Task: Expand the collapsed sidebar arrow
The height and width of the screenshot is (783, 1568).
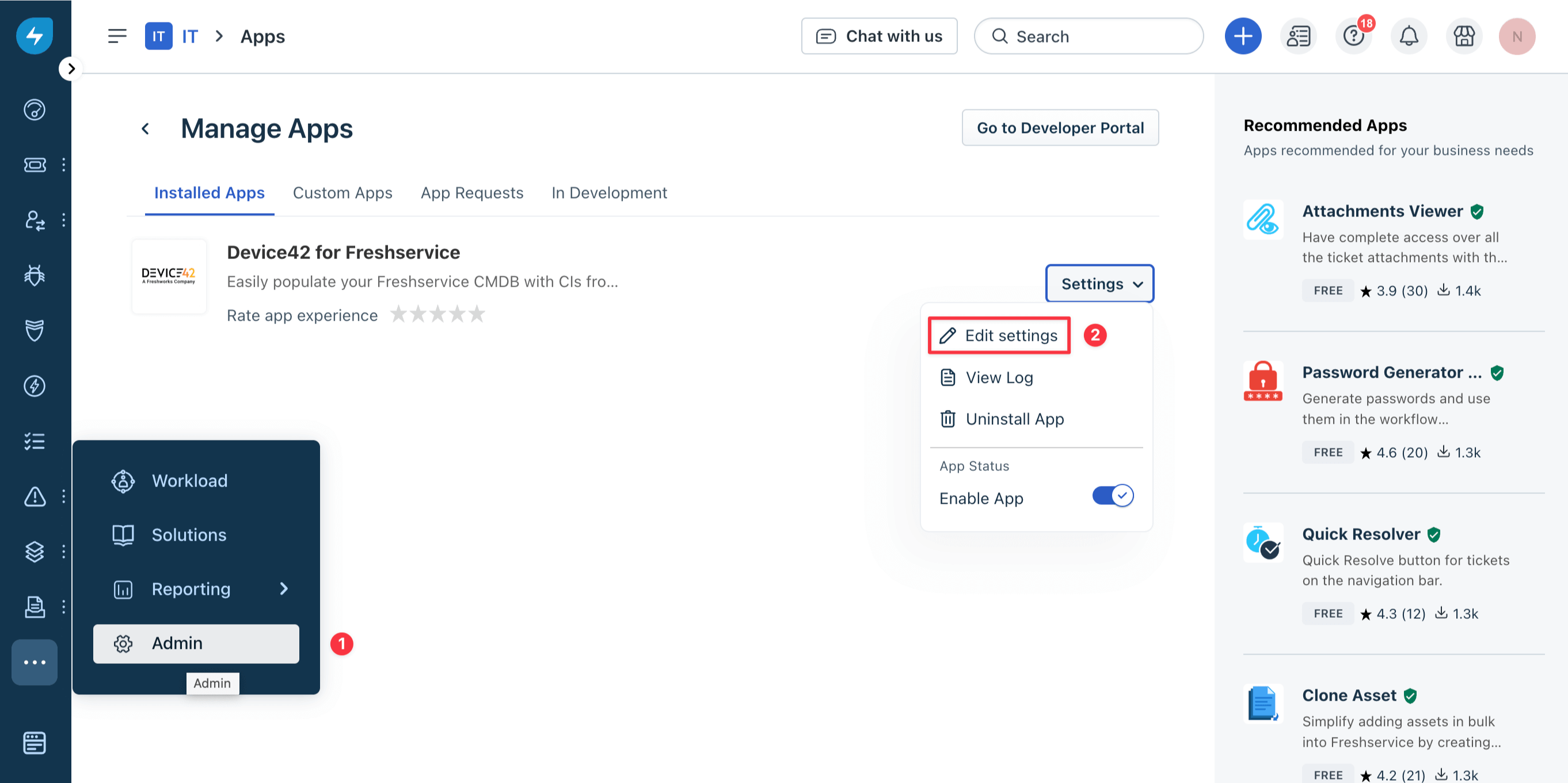Action: click(71, 69)
